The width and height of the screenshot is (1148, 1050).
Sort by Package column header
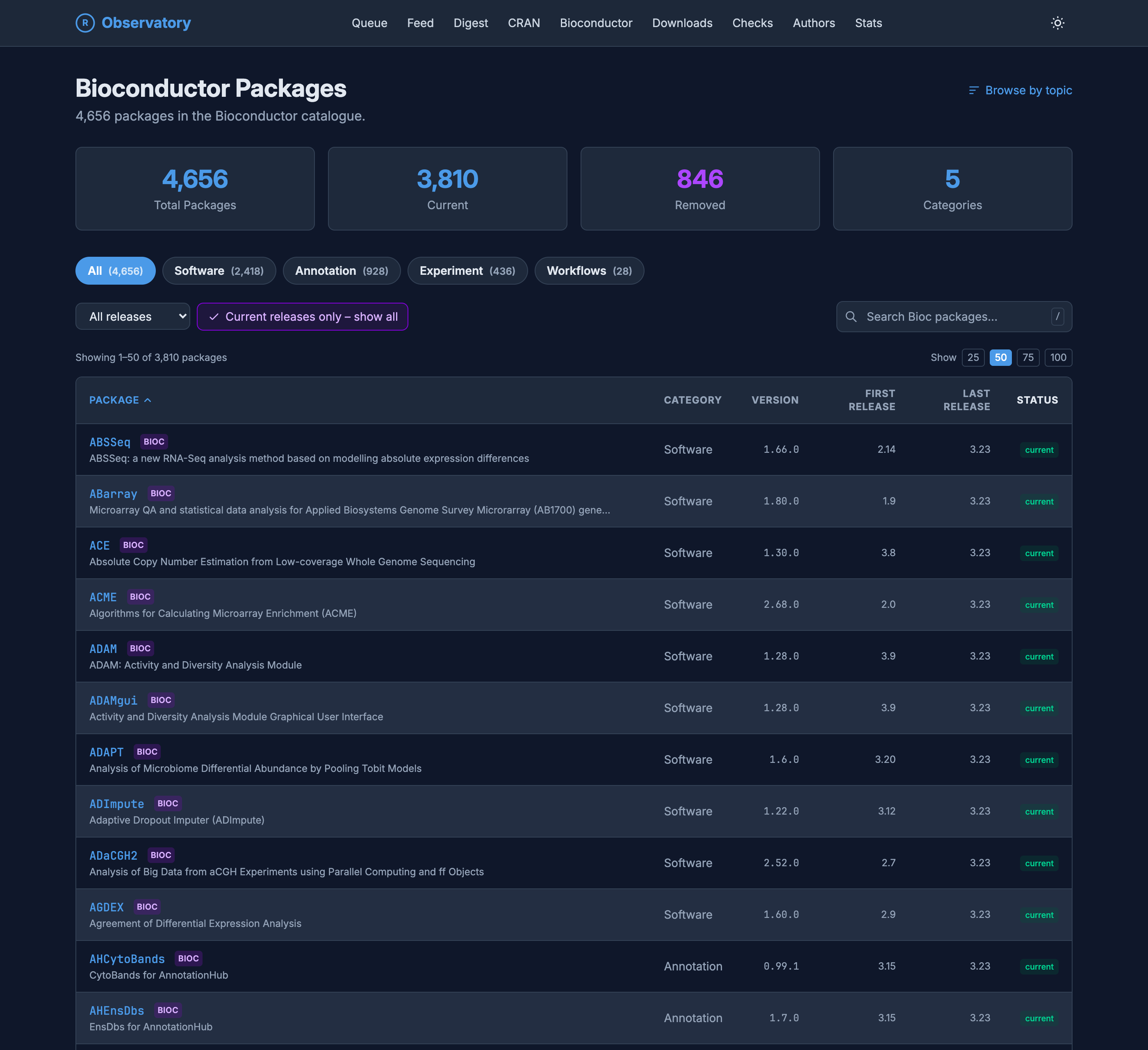[120, 400]
